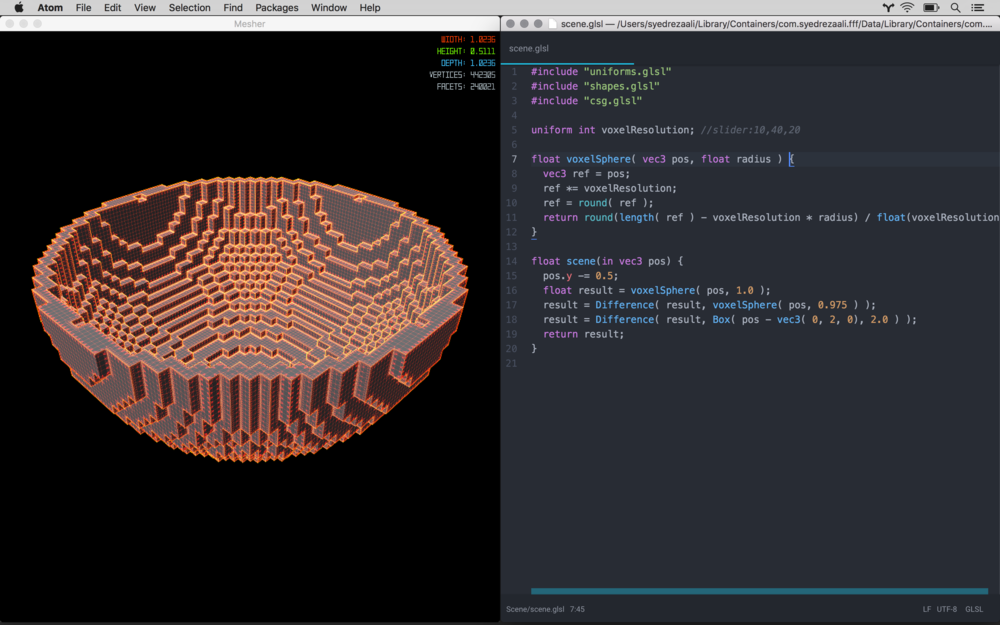
Task: Click the 7:45 cursor position indicator
Action: 577,609
